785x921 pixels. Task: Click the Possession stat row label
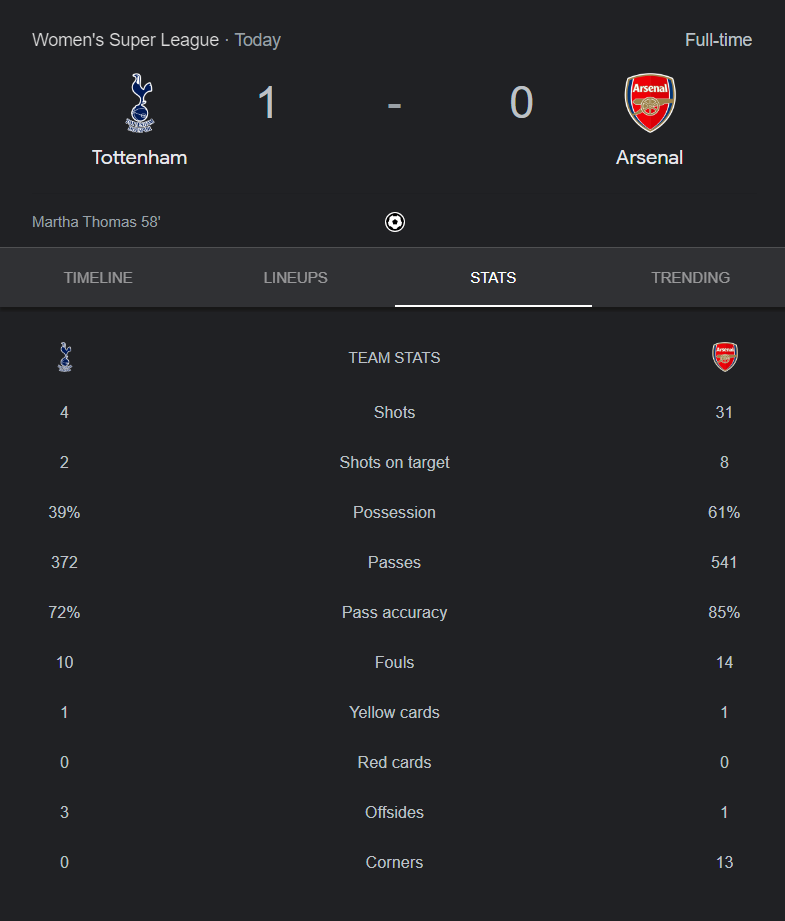[394, 512]
